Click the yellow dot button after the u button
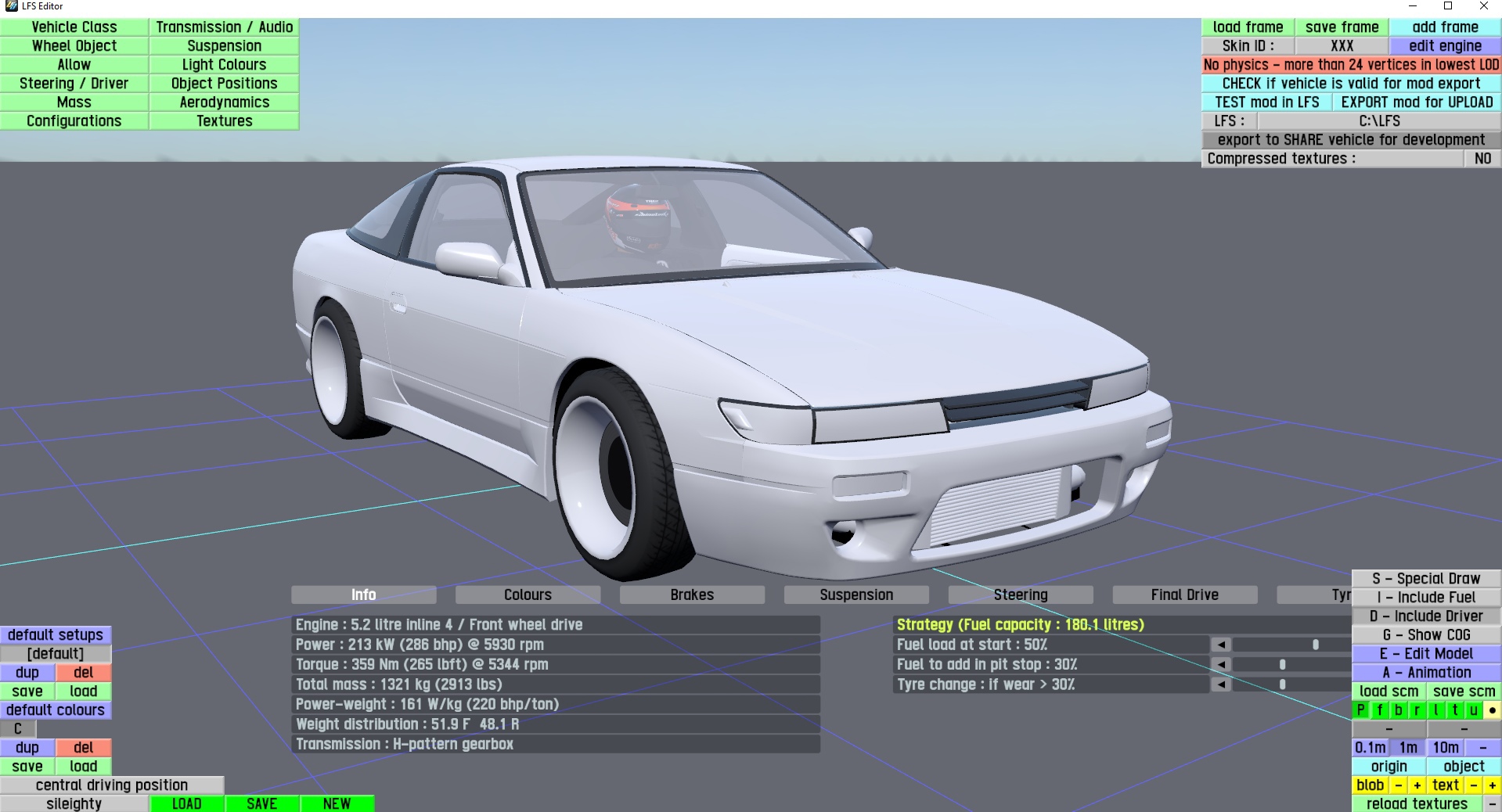This screenshot has width=1502, height=812. (1493, 710)
